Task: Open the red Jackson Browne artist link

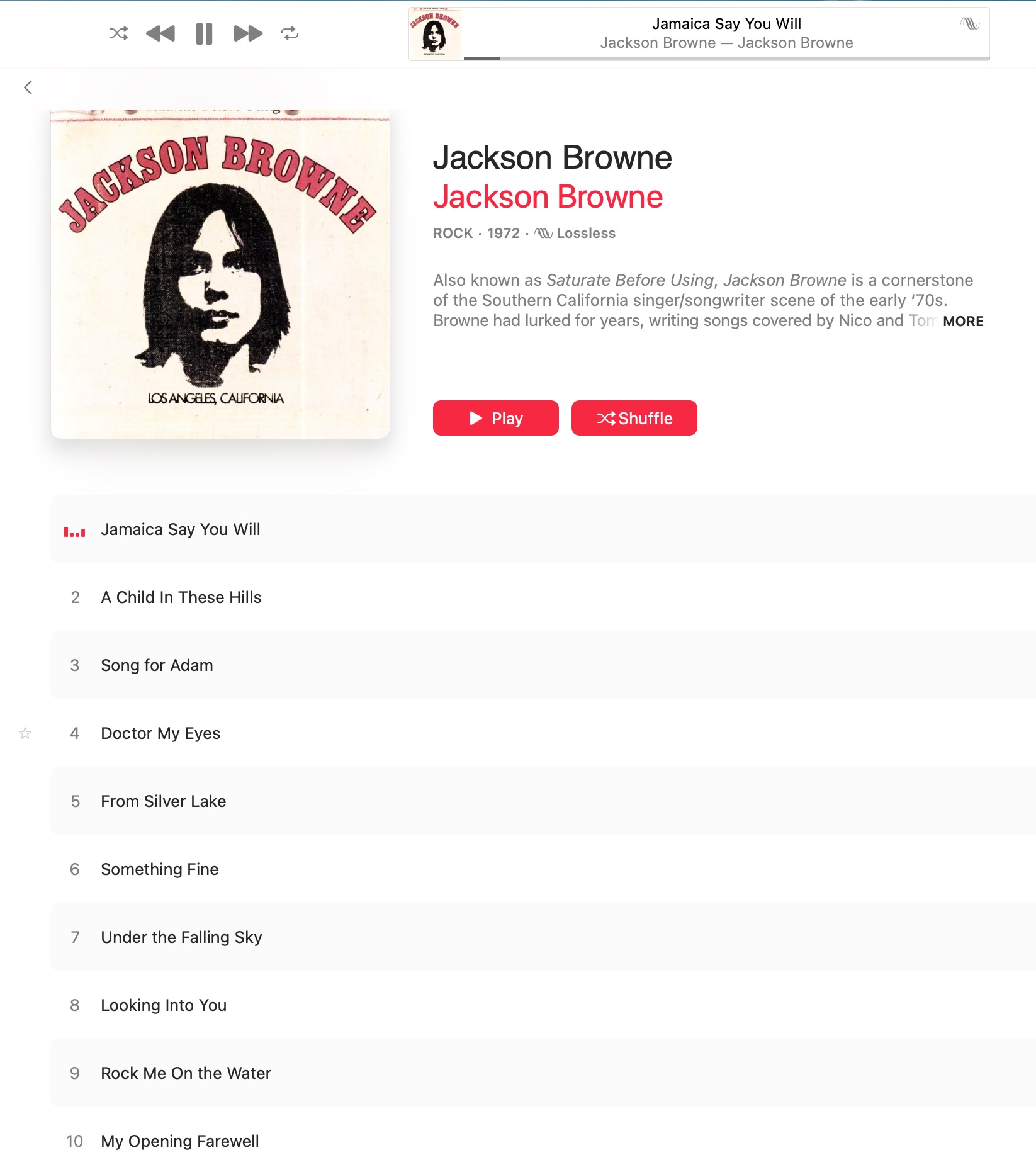Action: (x=548, y=197)
